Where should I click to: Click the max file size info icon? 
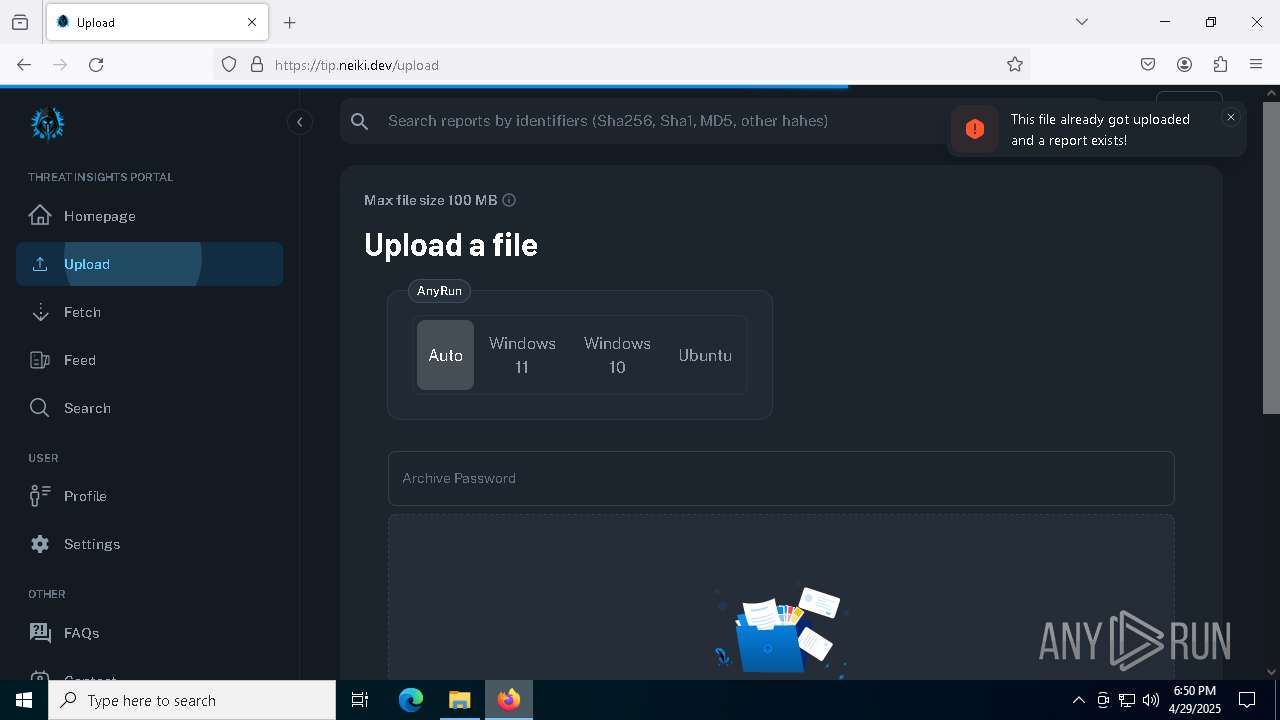pos(509,200)
